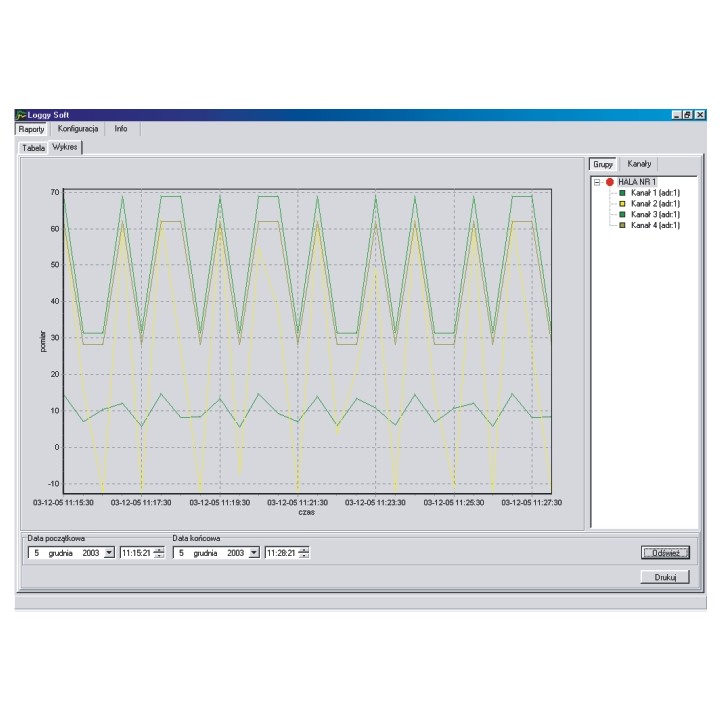720x720 pixels.
Task: Switch to the Konfiguracja tab
Action: [77, 129]
